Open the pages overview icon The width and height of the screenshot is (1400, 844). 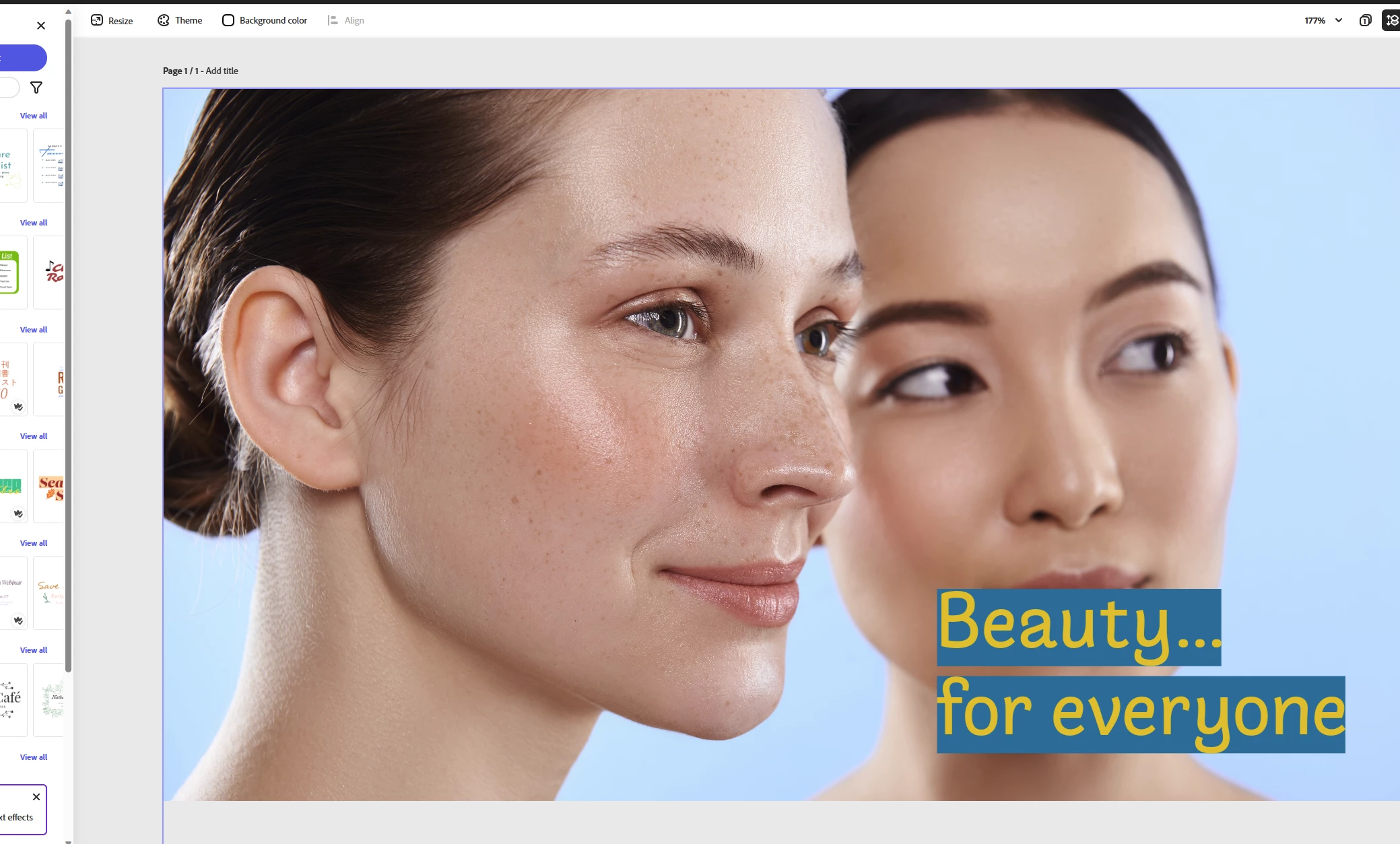(1365, 21)
